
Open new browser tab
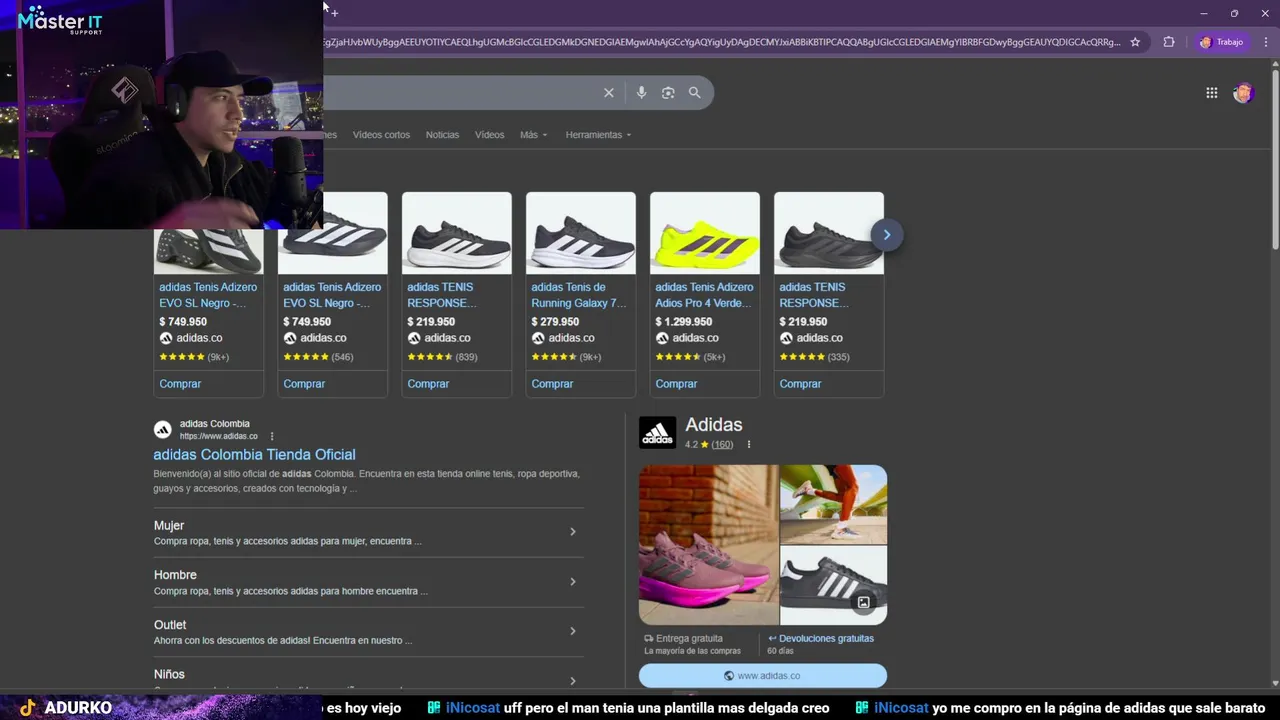334,12
